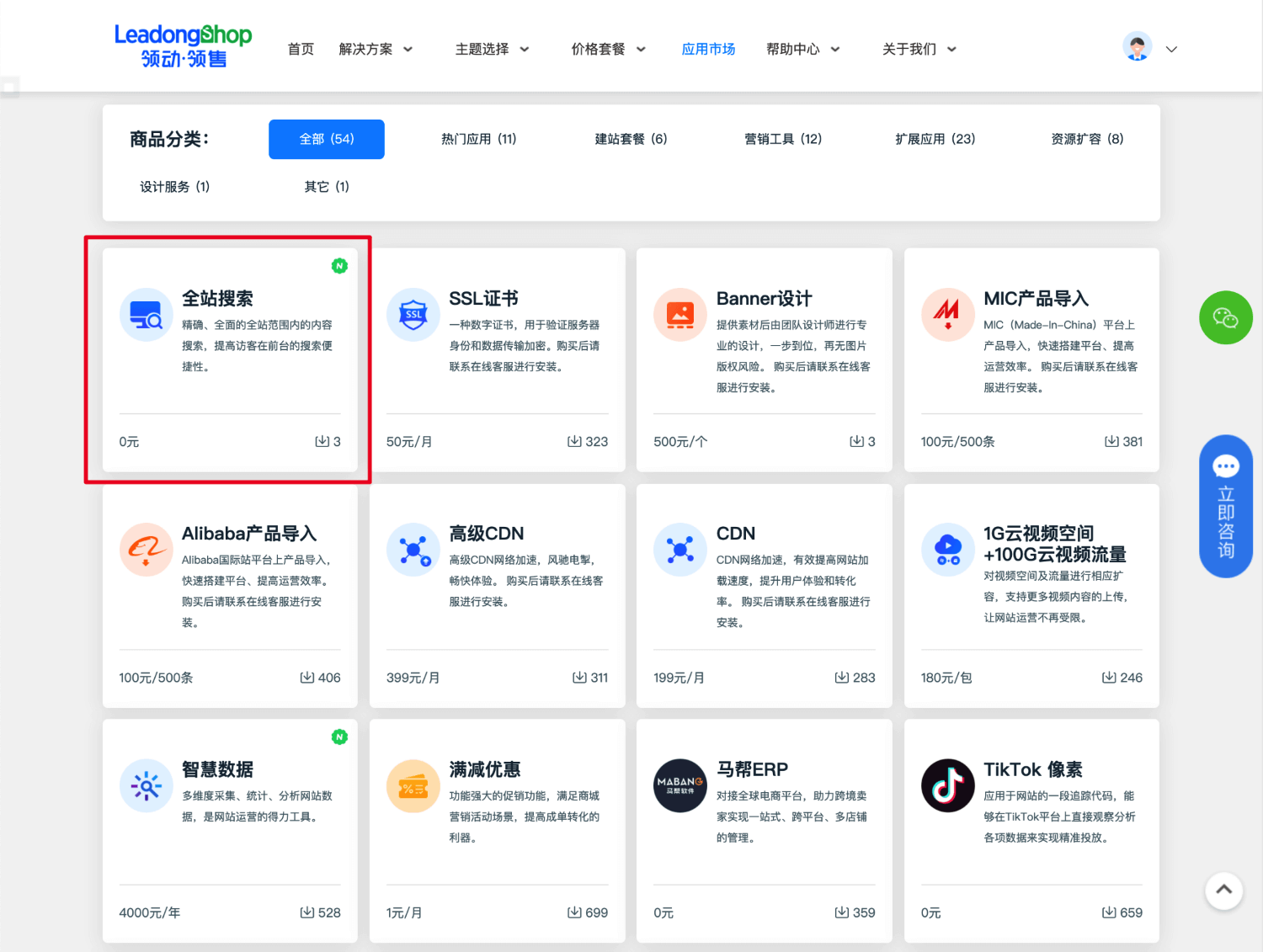The height and width of the screenshot is (952, 1263).
Task: Open the MIC产品导入 app icon
Action: [948, 314]
